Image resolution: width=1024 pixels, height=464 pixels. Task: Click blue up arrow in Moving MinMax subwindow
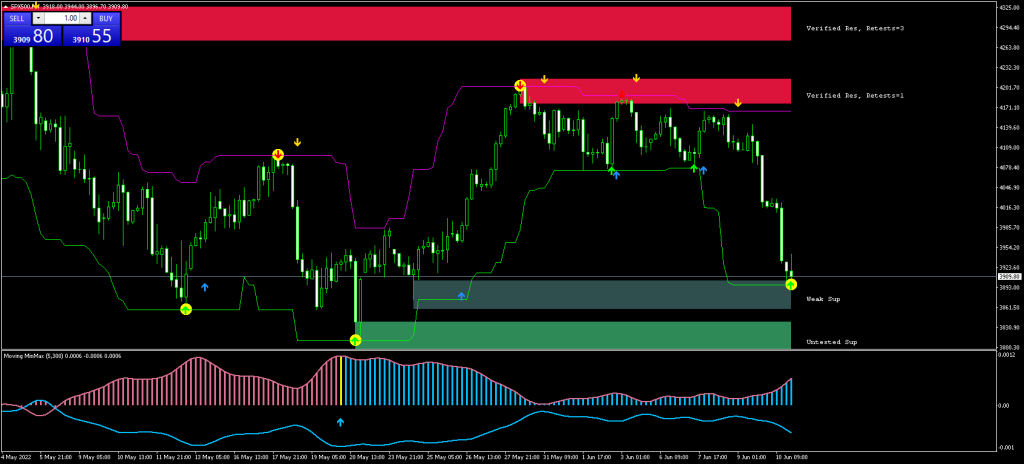point(340,422)
